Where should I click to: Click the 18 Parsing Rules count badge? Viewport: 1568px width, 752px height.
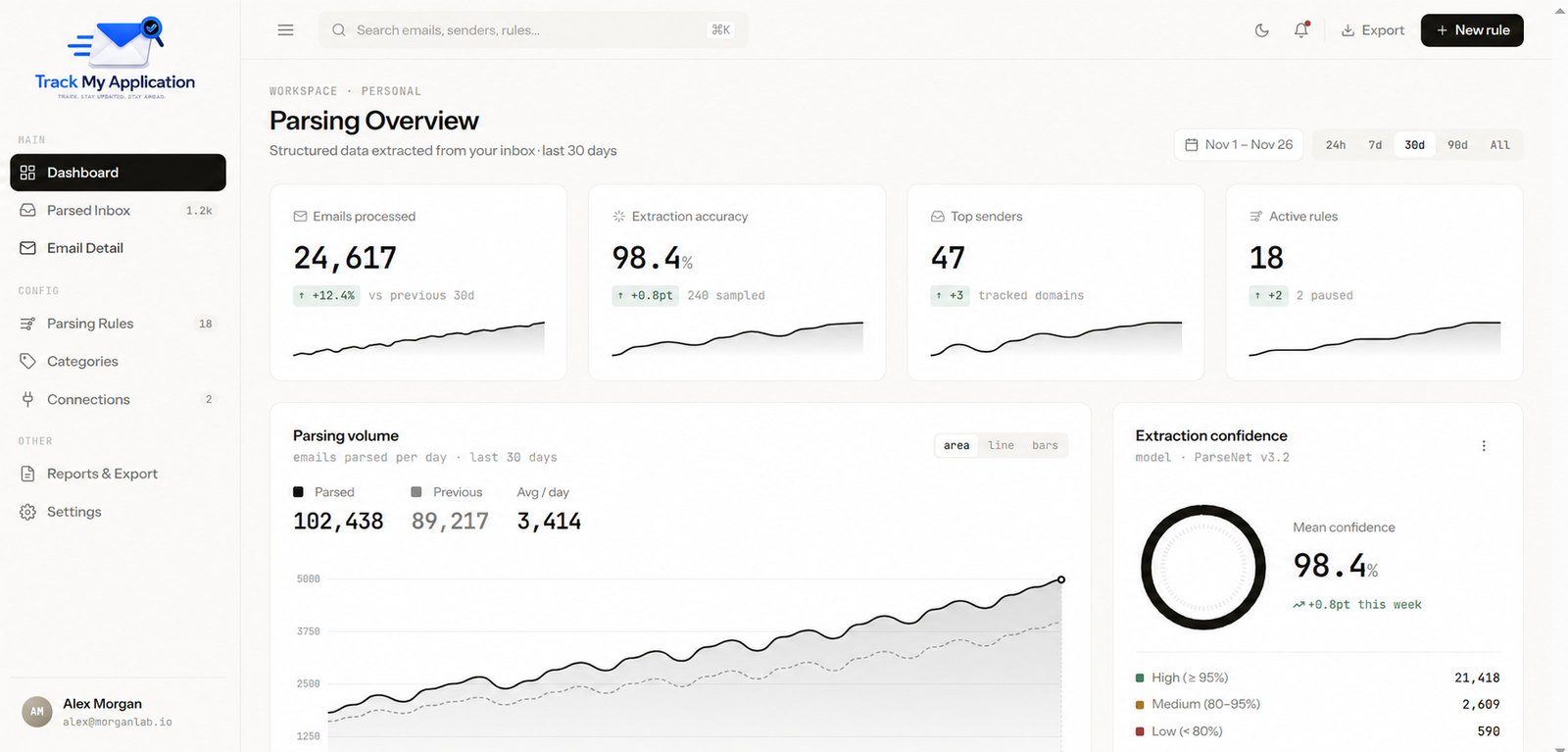click(206, 324)
